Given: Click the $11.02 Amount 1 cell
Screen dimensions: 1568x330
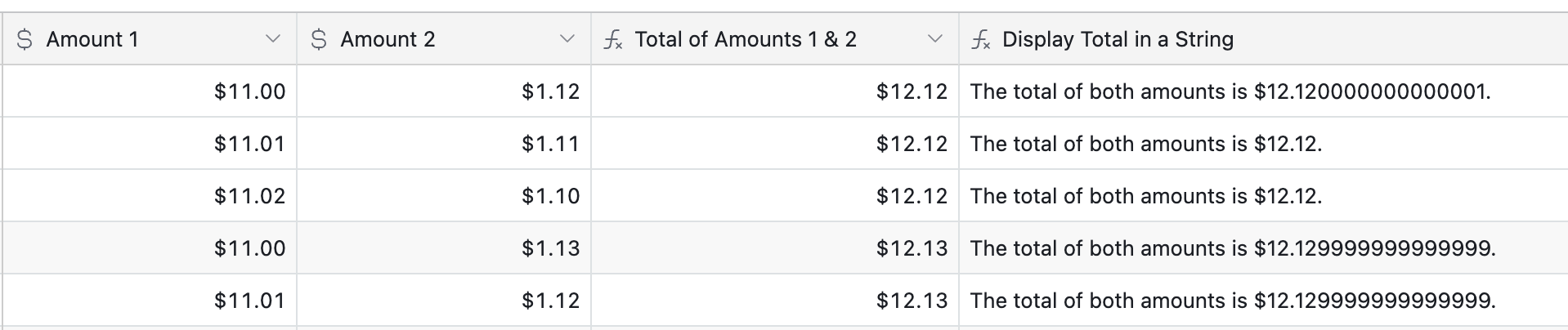Looking at the screenshot, I should point(150,196).
